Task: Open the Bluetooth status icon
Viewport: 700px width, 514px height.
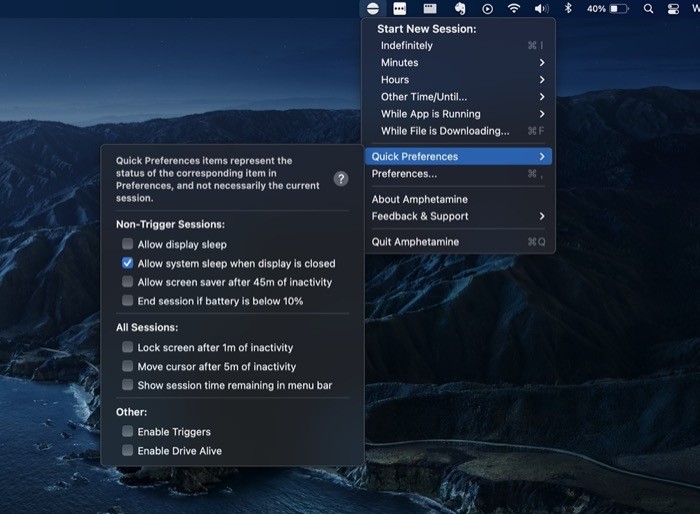Action: 568,8
